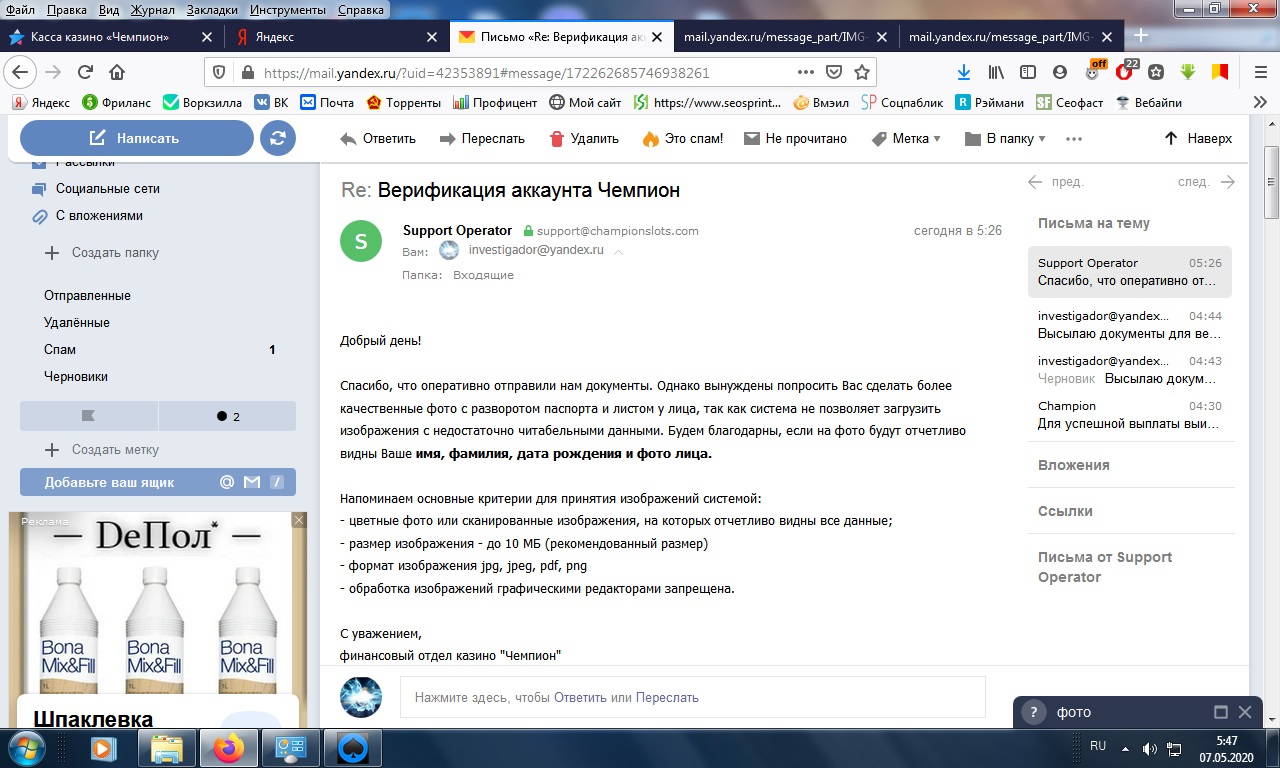Screen dimensions: 1280x768
Task: Expand Письма от Support Operator section
Action: 1105,567
